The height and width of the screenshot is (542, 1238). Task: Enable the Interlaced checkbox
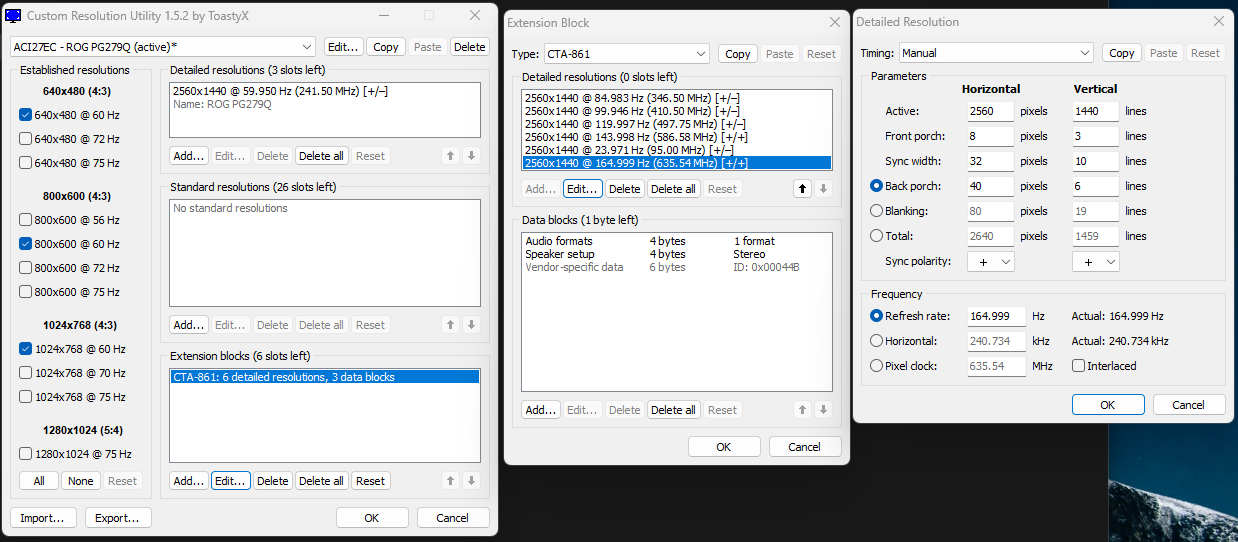click(1079, 366)
